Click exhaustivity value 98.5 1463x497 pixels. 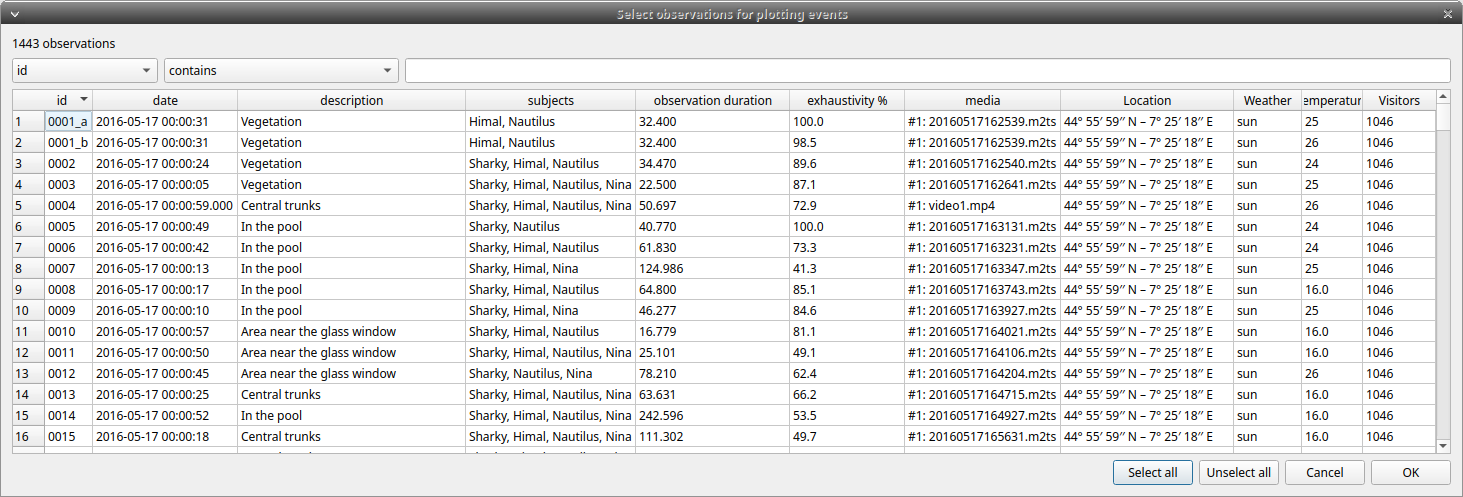(847, 142)
